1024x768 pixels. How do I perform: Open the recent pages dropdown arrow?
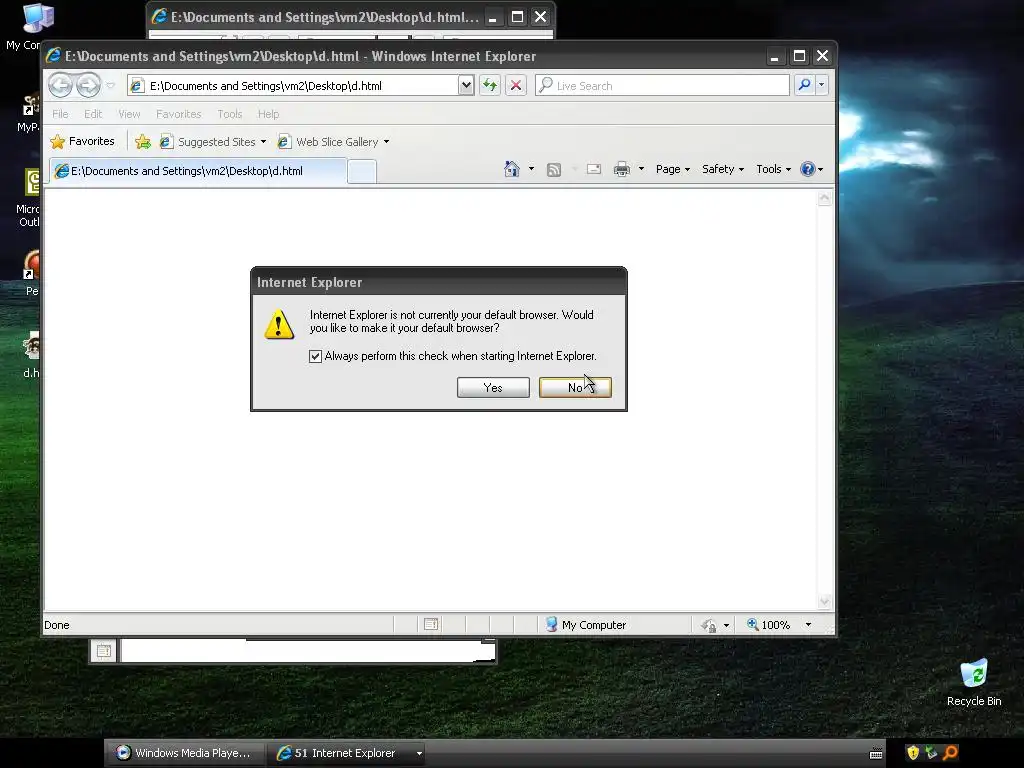110,86
